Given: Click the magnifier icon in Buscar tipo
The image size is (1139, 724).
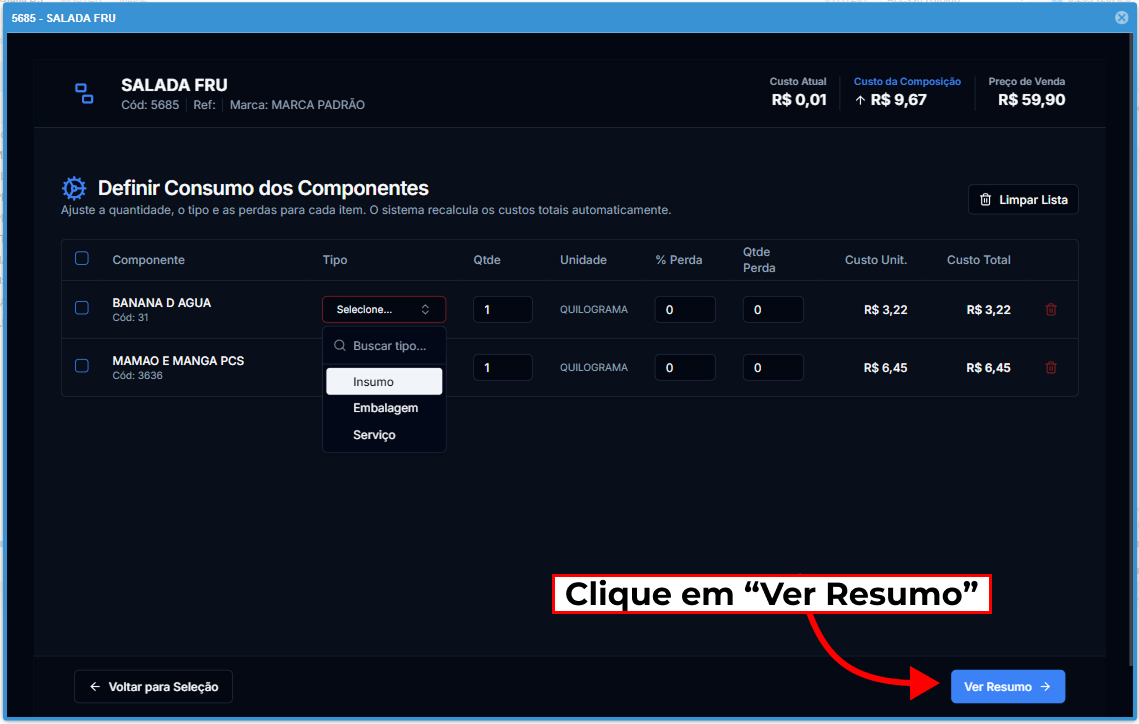Looking at the screenshot, I should point(340,346).
